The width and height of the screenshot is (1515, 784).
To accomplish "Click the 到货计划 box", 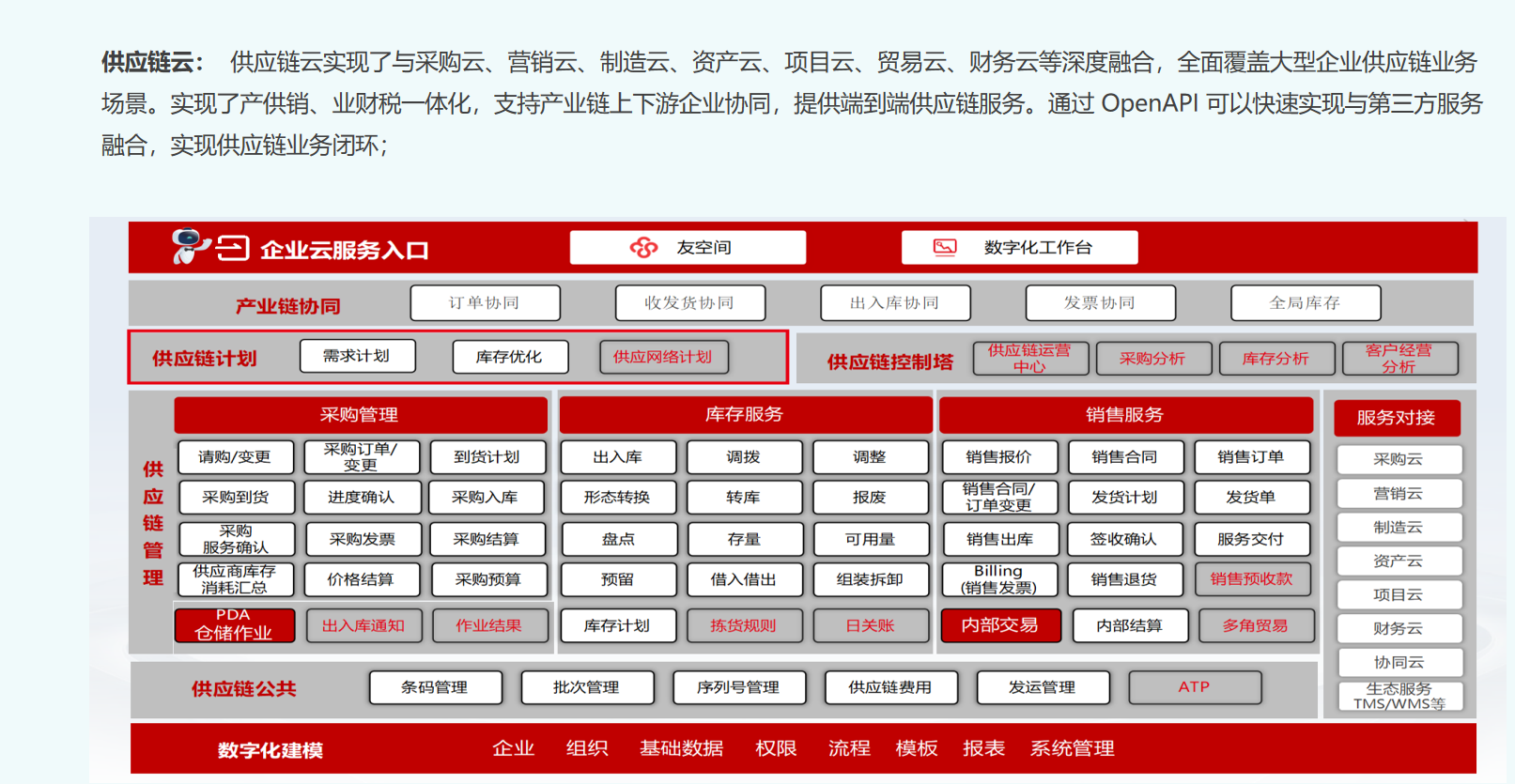I will [x=487, y=457].
